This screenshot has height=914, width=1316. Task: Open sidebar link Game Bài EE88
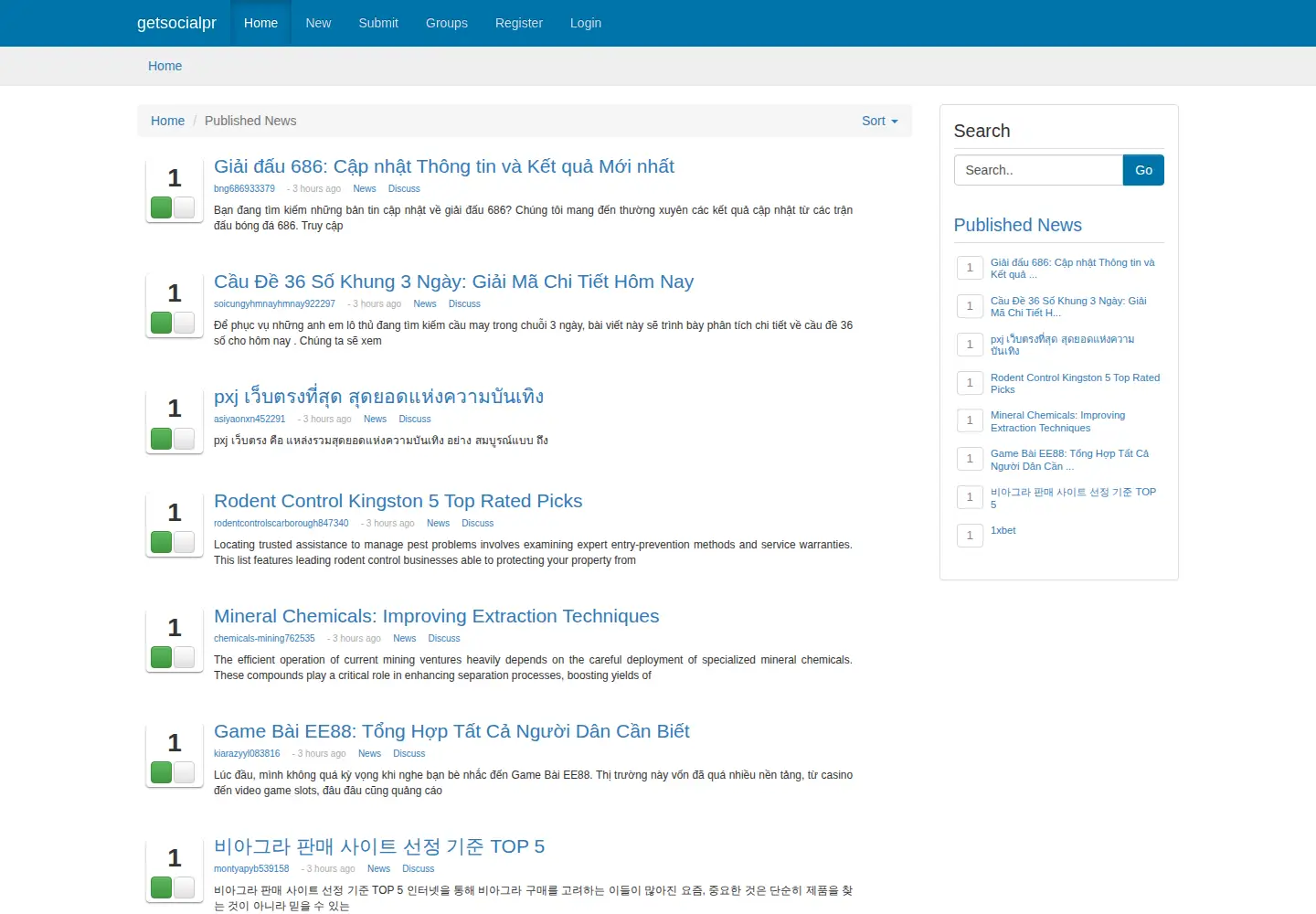pyautogui.click(x=1069, y=460)
